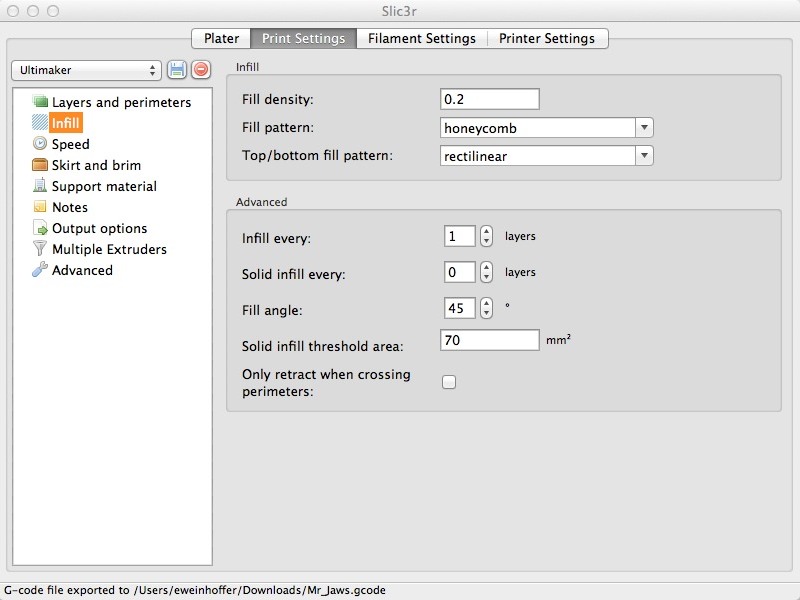Click the Infill every layers stepper
800x600 pixels.
[x=486, y=236]
